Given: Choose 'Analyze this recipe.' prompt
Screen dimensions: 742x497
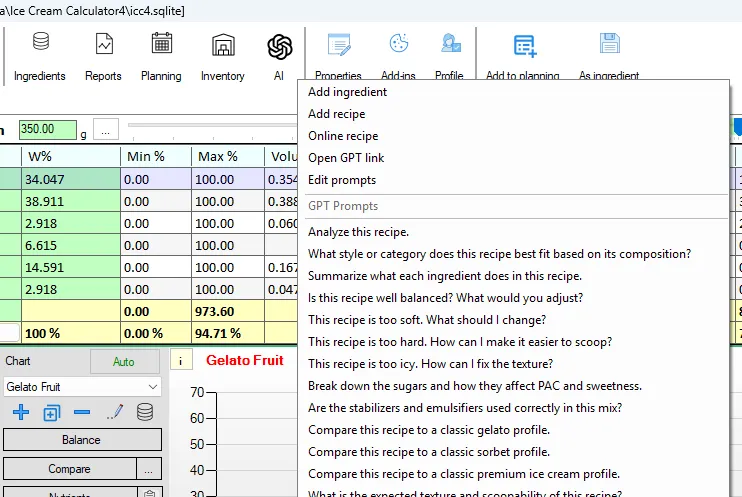Looking at the screenshot, I should pos(513,232).
